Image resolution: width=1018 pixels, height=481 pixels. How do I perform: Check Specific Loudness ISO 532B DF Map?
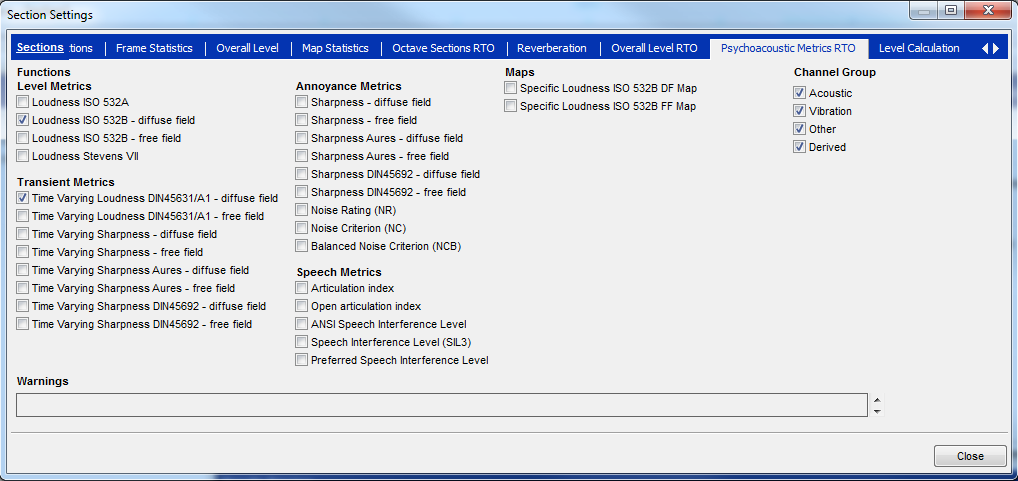point(511,88)
